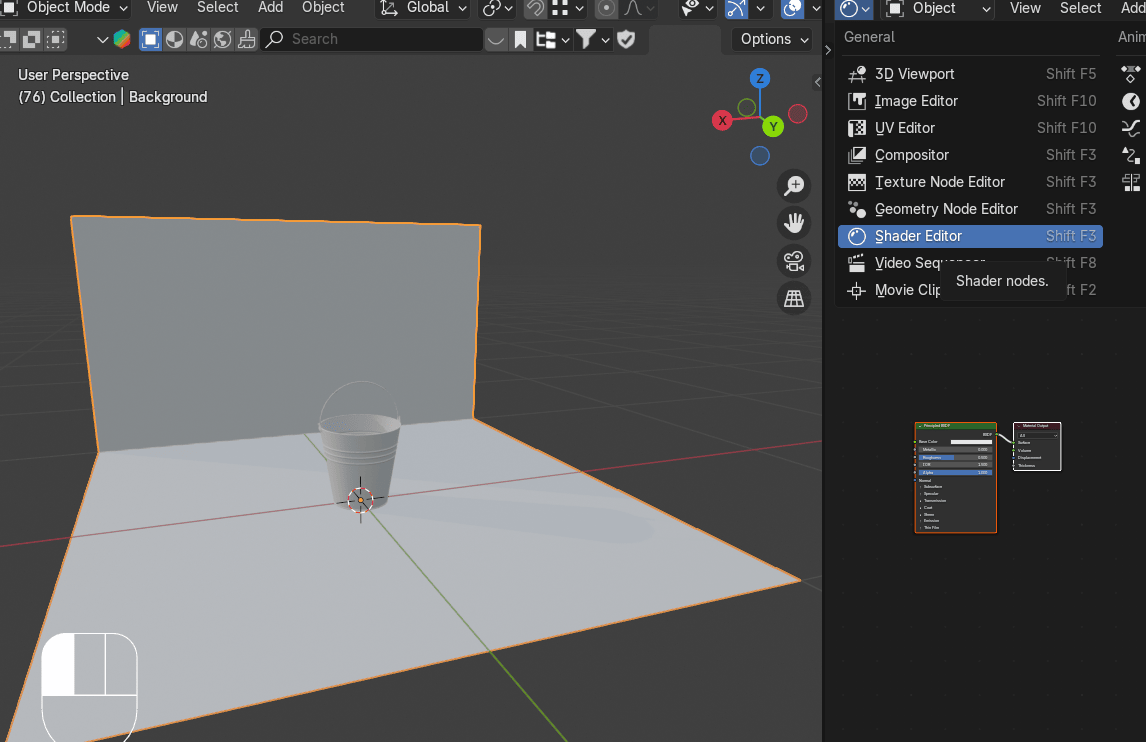Click the zoom magnifier viewport gizmo
Screen dimensions: 1146x742
tap(794, 185)
